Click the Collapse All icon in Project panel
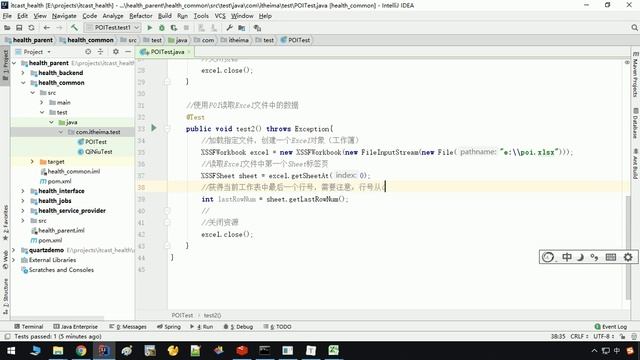Screen dimensions: 640x360 (x=100, y=52)
